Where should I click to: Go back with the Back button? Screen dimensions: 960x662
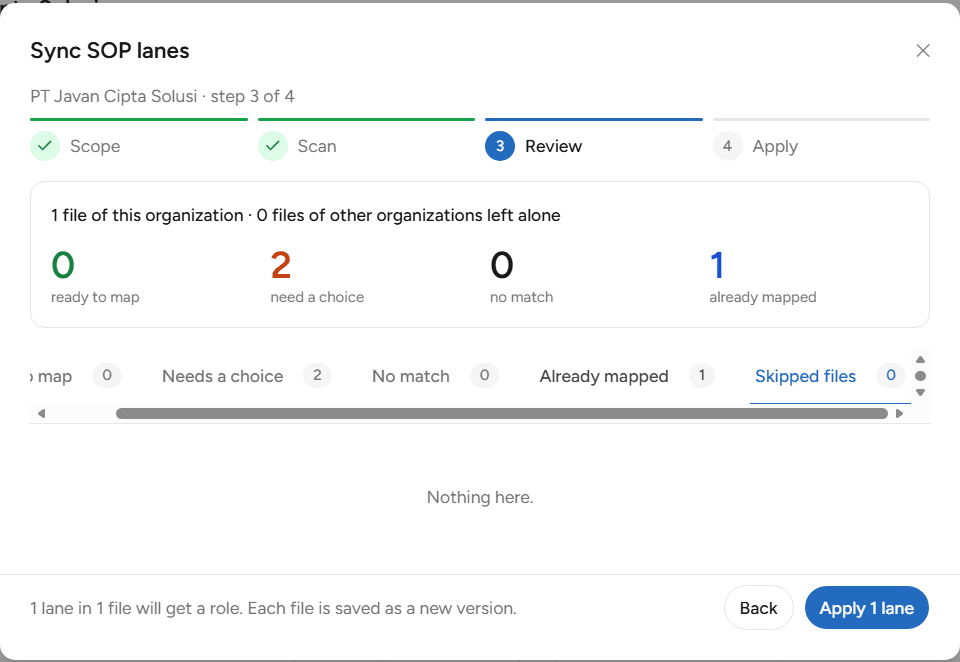[x=759, y=608]
